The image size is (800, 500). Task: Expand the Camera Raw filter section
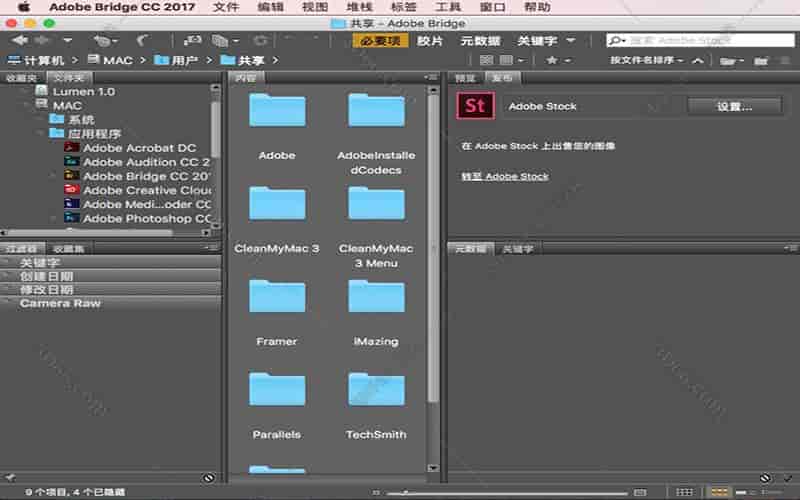60,303
